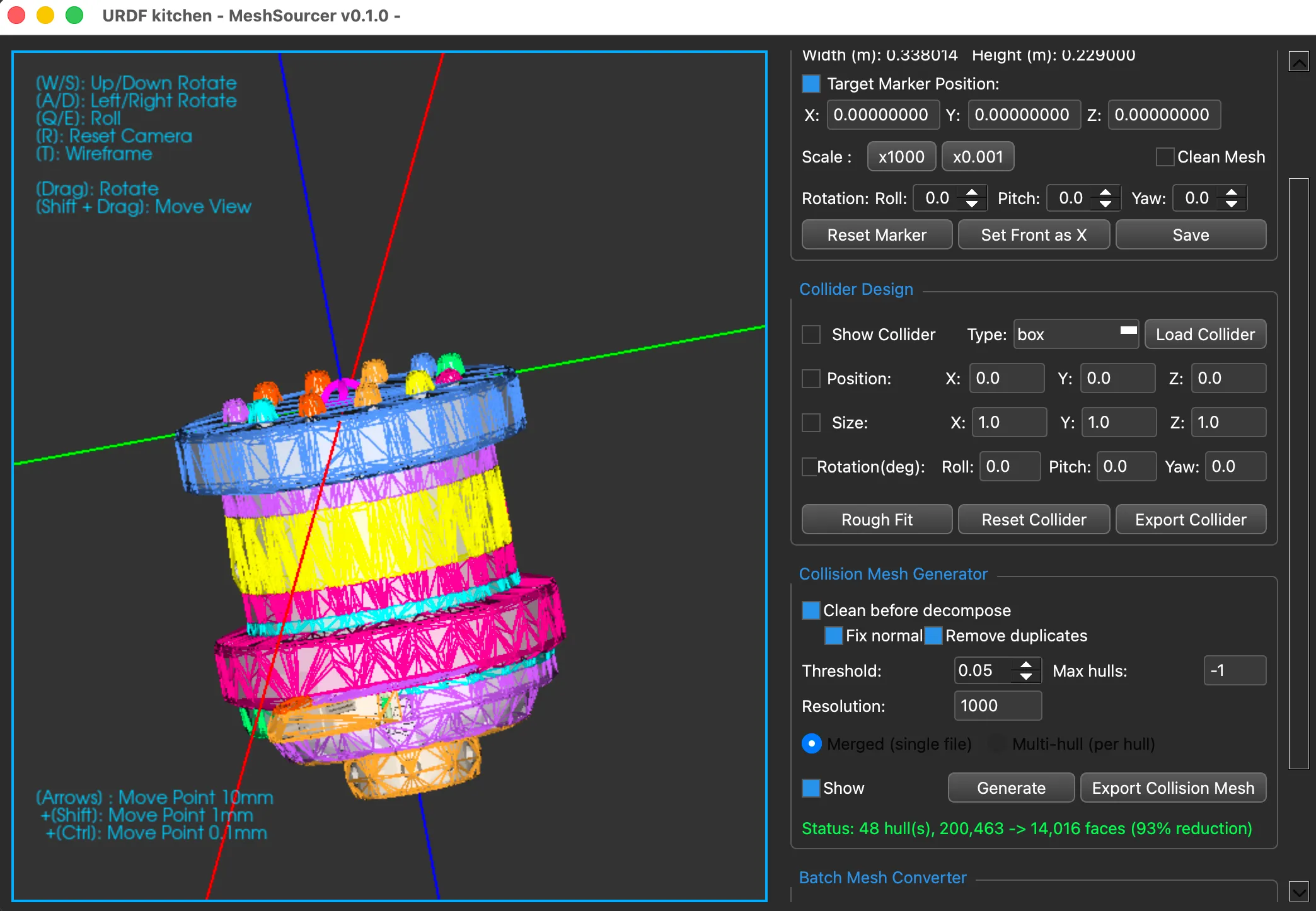Click the collider Position Y field

pyautogui.click(x=1117, y=379)
